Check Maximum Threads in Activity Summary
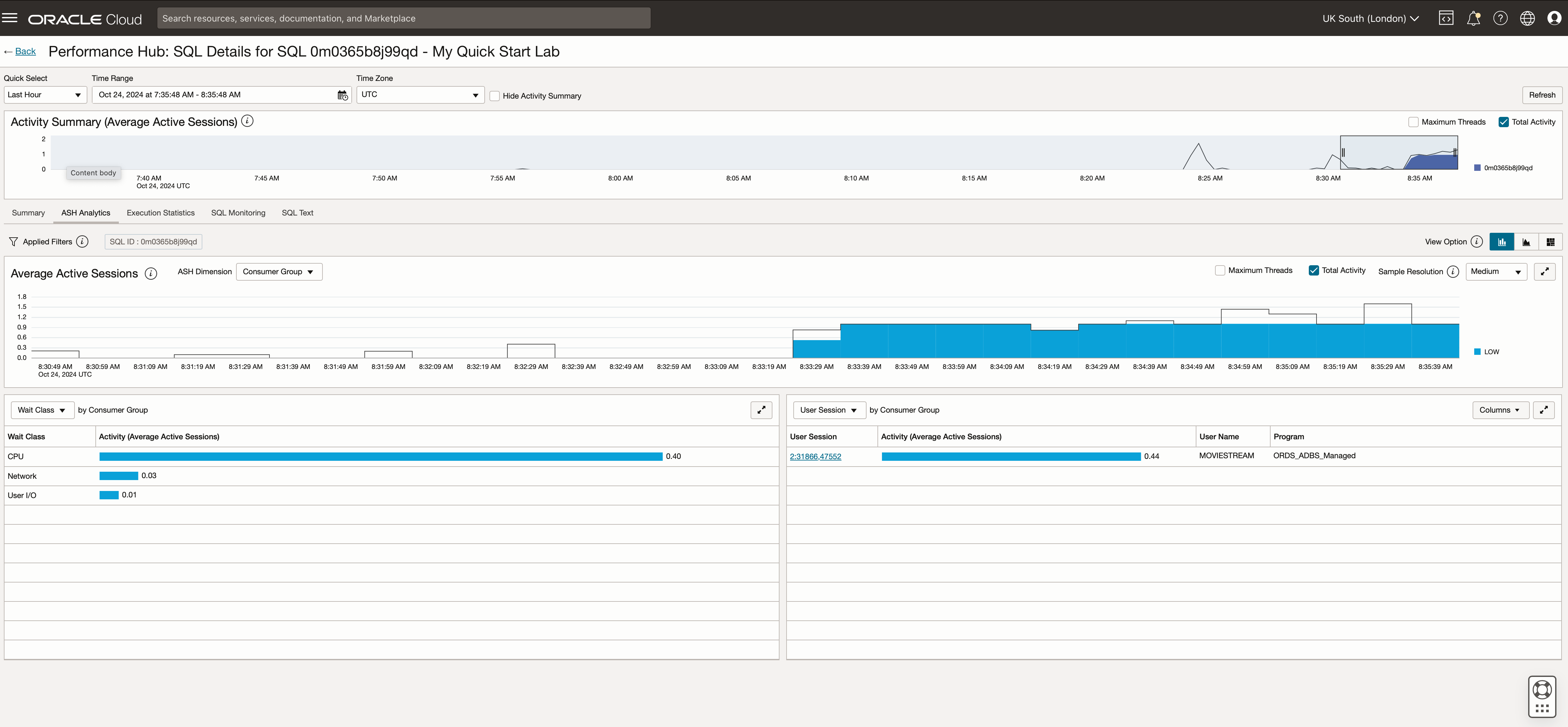The height and width of the screenshot is (727, 1568). pos(1414,122)
